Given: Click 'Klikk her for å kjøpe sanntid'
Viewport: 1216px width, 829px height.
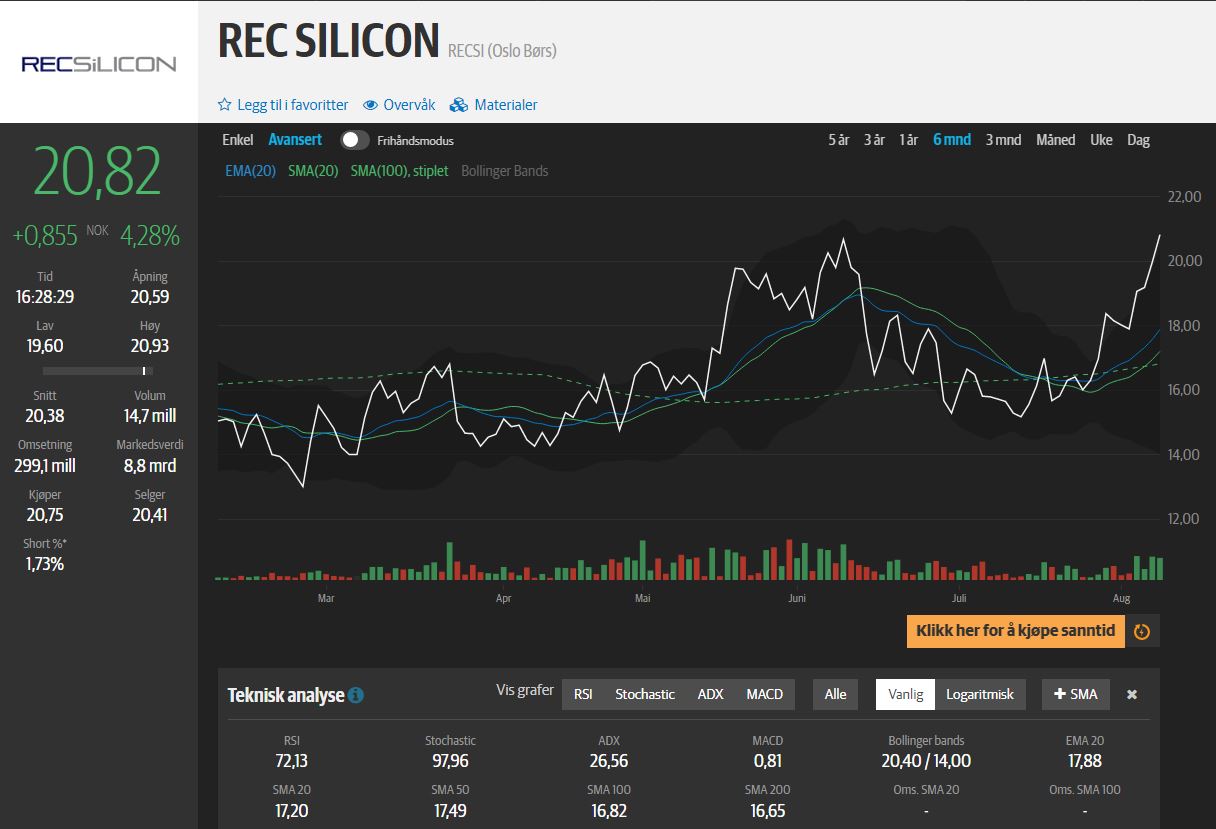Looking at the screenshot, I should click(x=1015, y=631).
